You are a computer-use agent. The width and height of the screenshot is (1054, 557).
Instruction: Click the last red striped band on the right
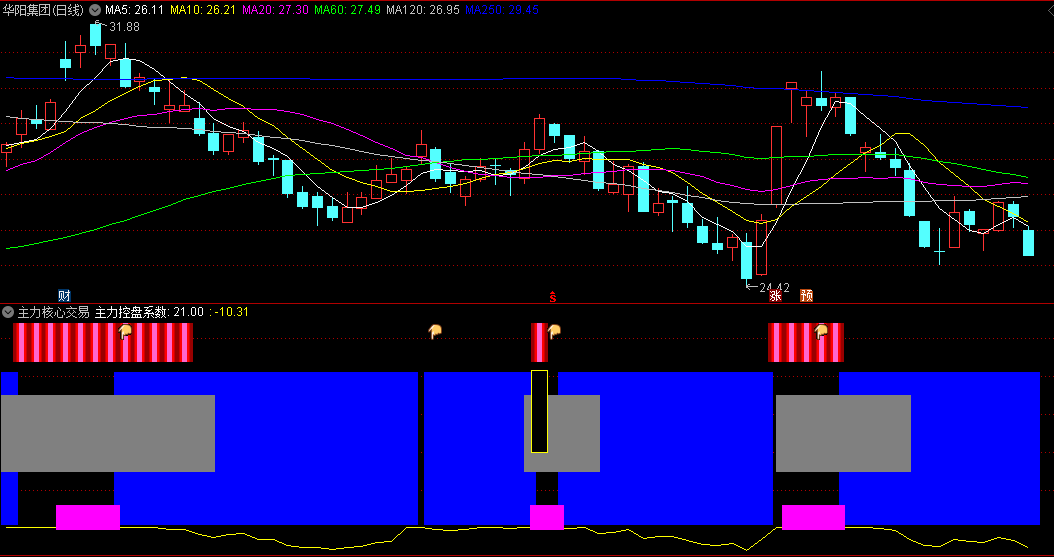tap(806, 343)
